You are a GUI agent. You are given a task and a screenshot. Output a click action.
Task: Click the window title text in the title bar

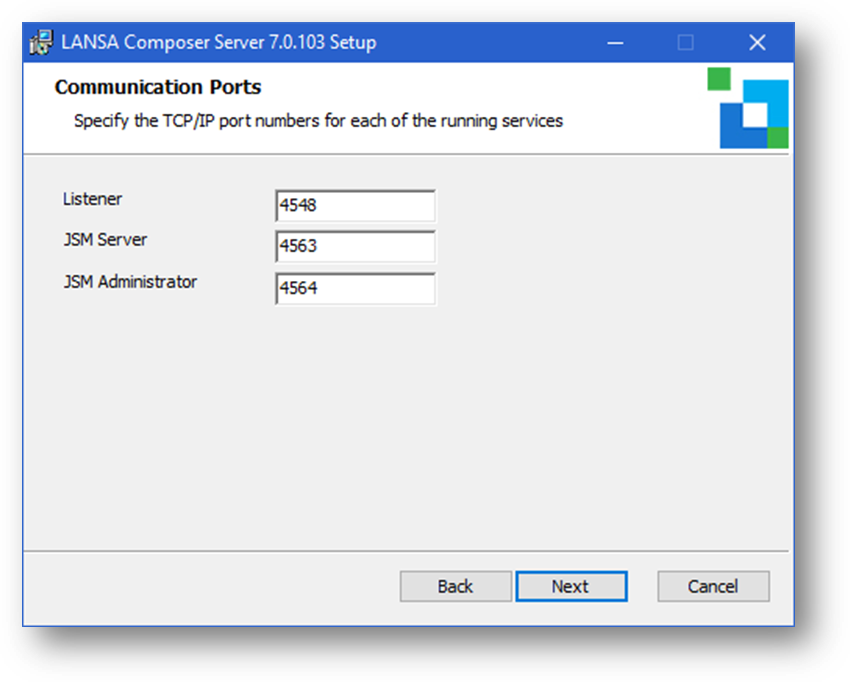(219, 43)
